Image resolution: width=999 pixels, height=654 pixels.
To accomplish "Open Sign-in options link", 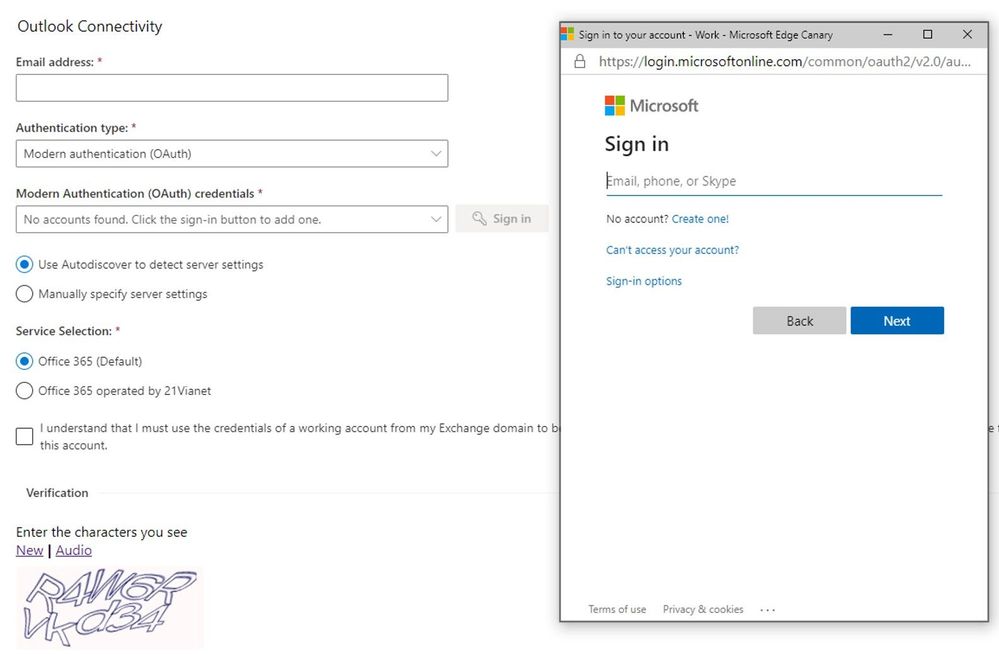I will tap(643, 281).
